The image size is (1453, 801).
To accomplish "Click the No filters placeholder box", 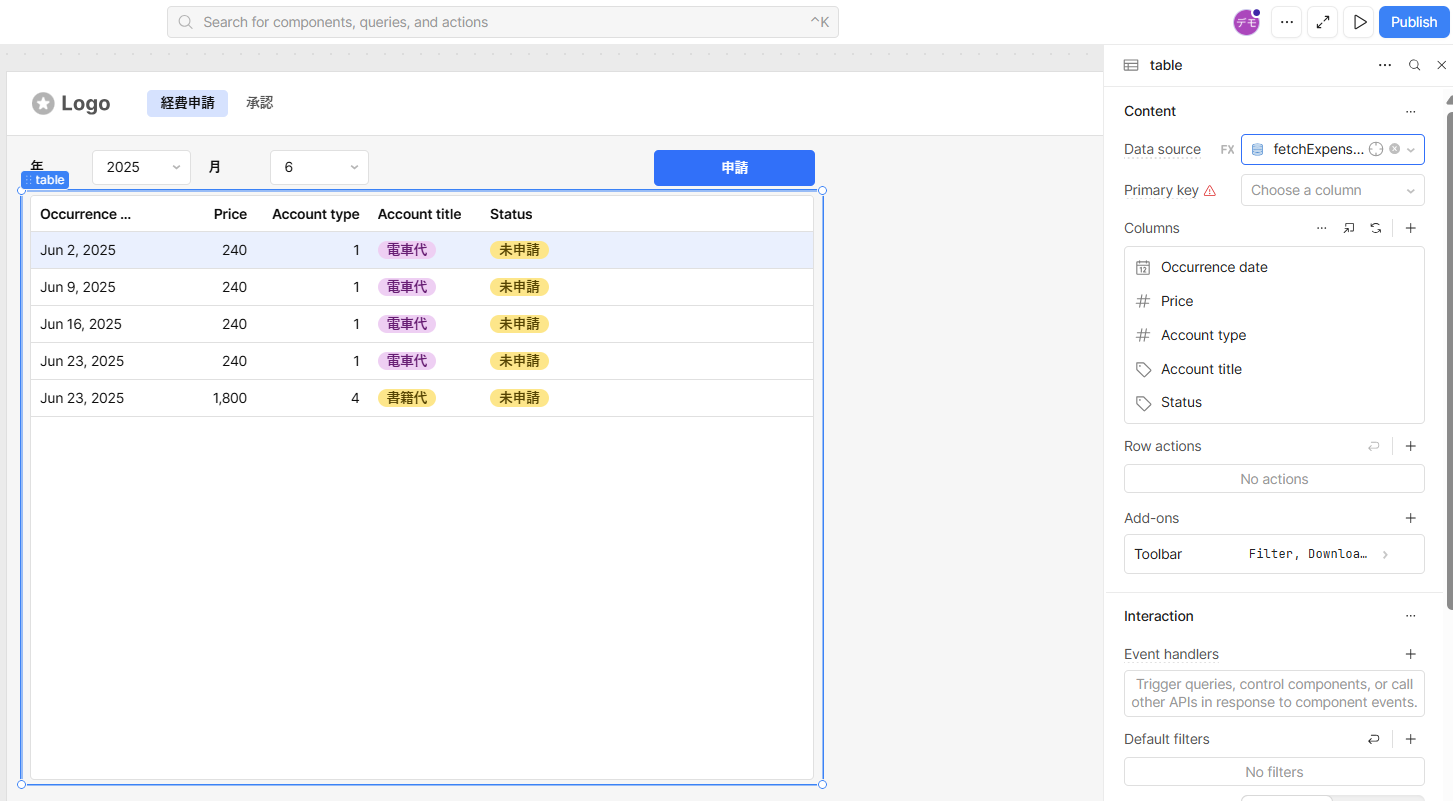I will pos(1274,772).
